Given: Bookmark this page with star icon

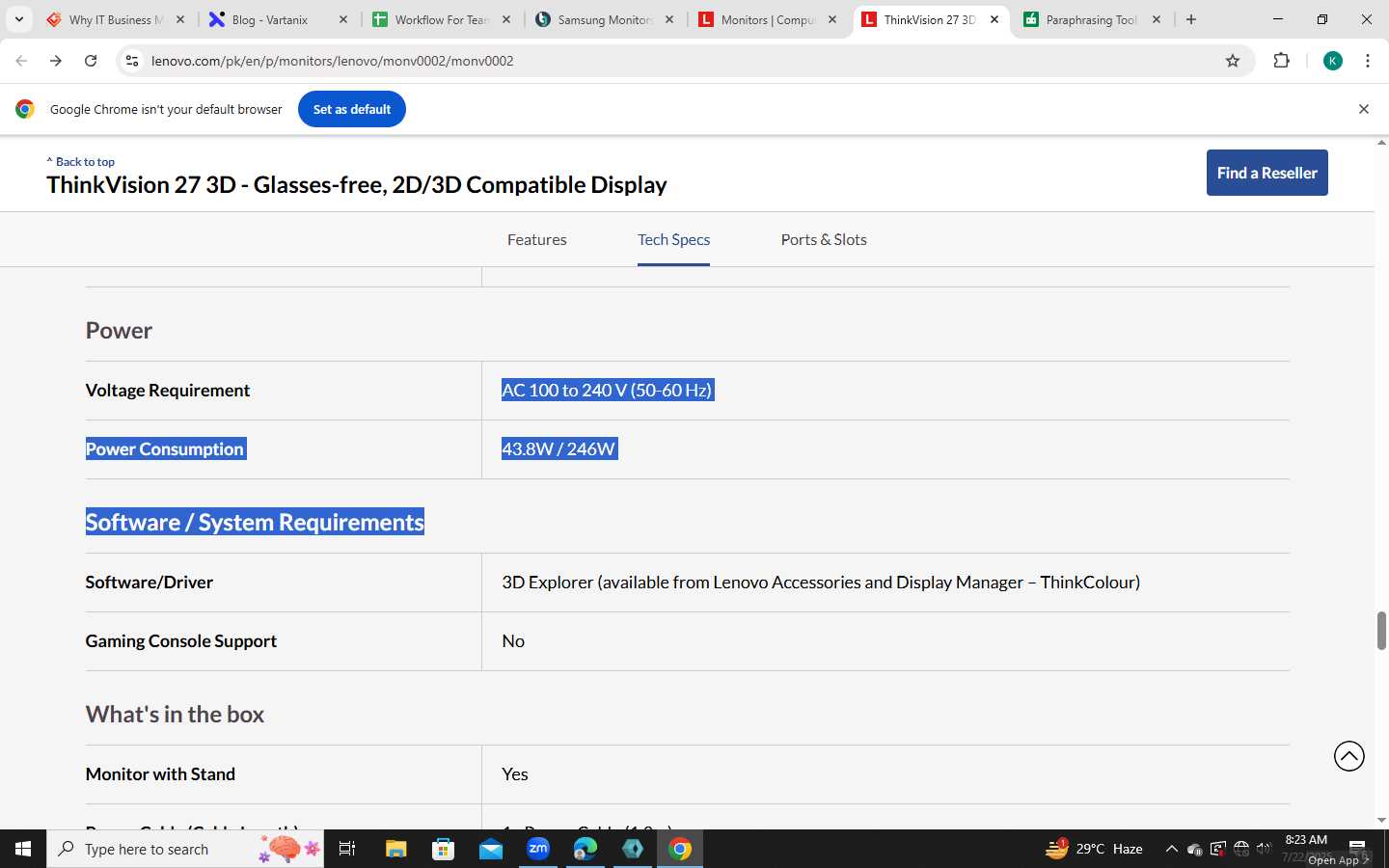Looking at the screenshot, I should coord(1233,61).
